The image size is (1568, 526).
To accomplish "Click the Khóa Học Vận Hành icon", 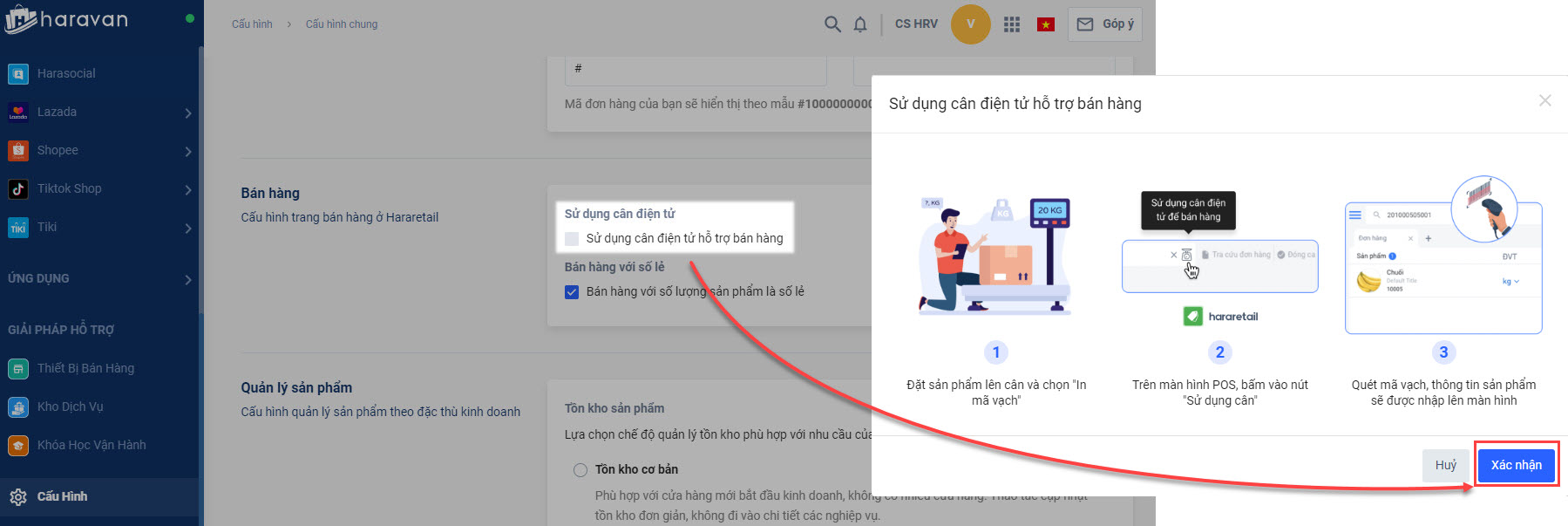I will pyautogui.click(x=18, y=446).
